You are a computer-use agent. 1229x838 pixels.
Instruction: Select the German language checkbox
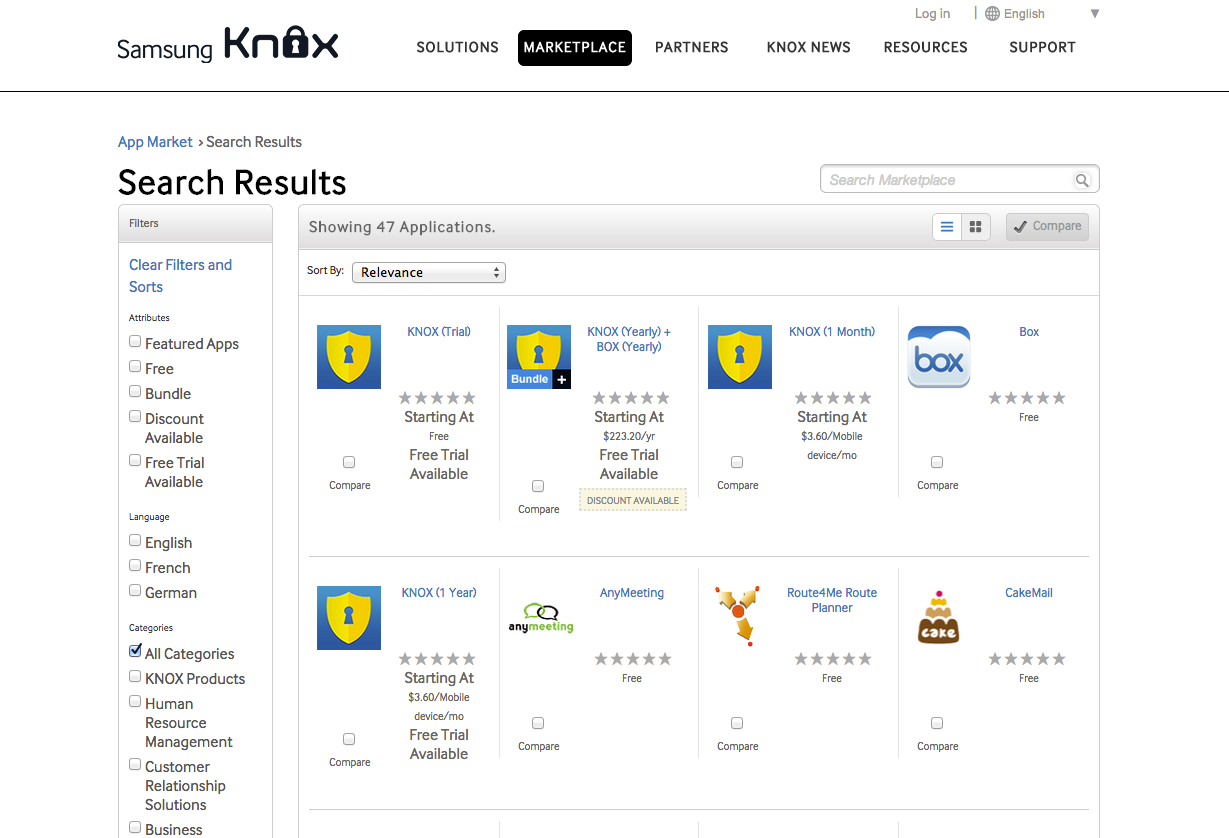tap(135, 591)
